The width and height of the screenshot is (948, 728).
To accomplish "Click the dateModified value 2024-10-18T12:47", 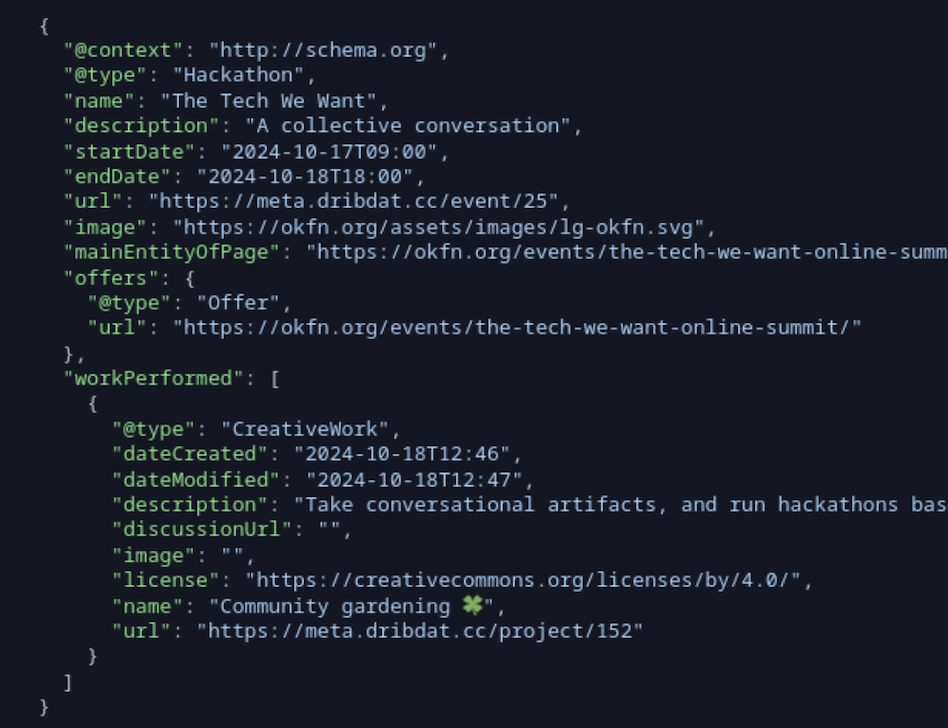I will click(420, 479).
